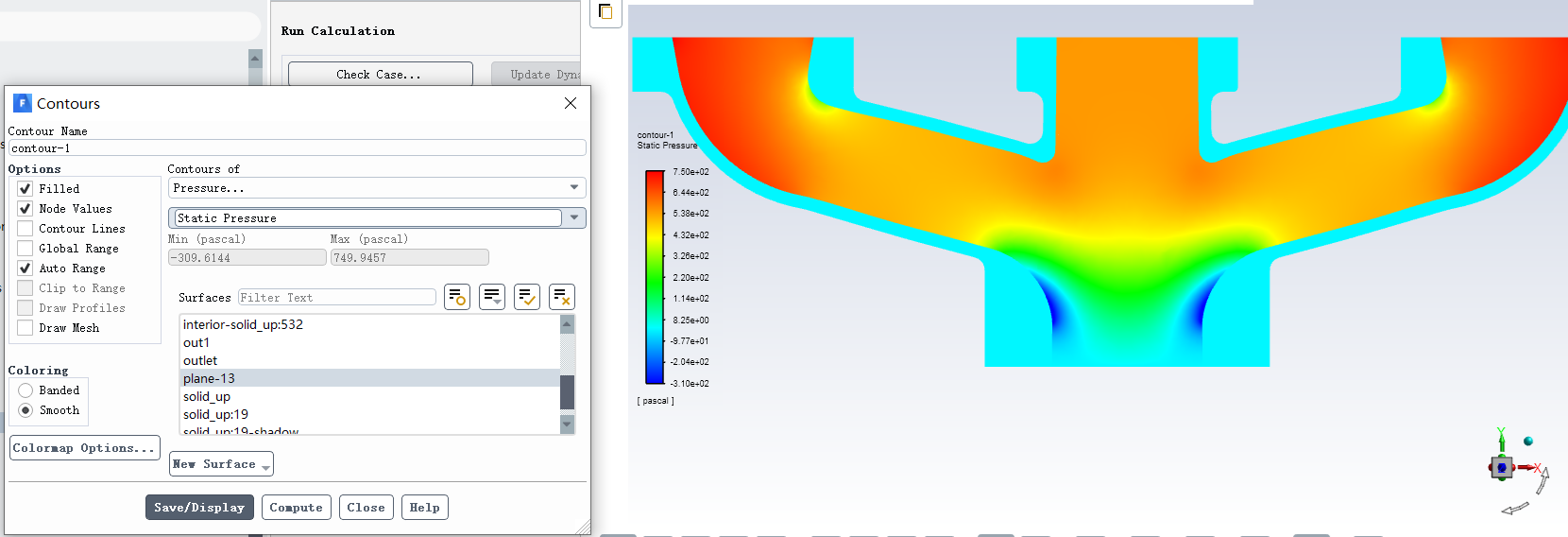Screen dimensions: 1568x537
Task: Open Help for Contours dialog
Action: 425,508
